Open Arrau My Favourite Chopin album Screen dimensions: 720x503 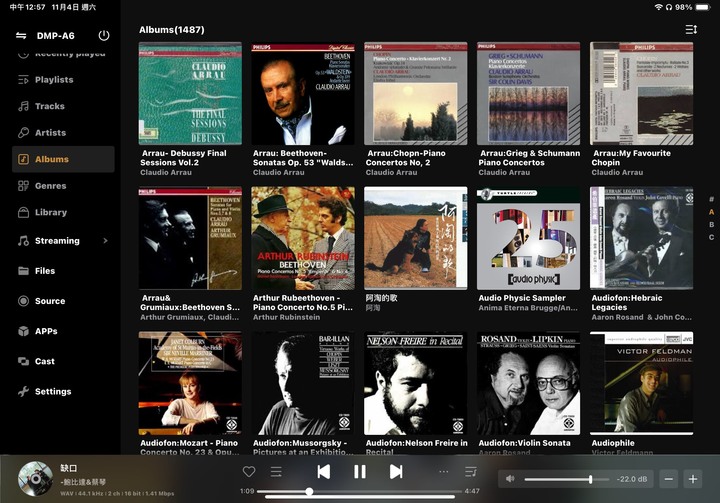[x=641, y=94]
